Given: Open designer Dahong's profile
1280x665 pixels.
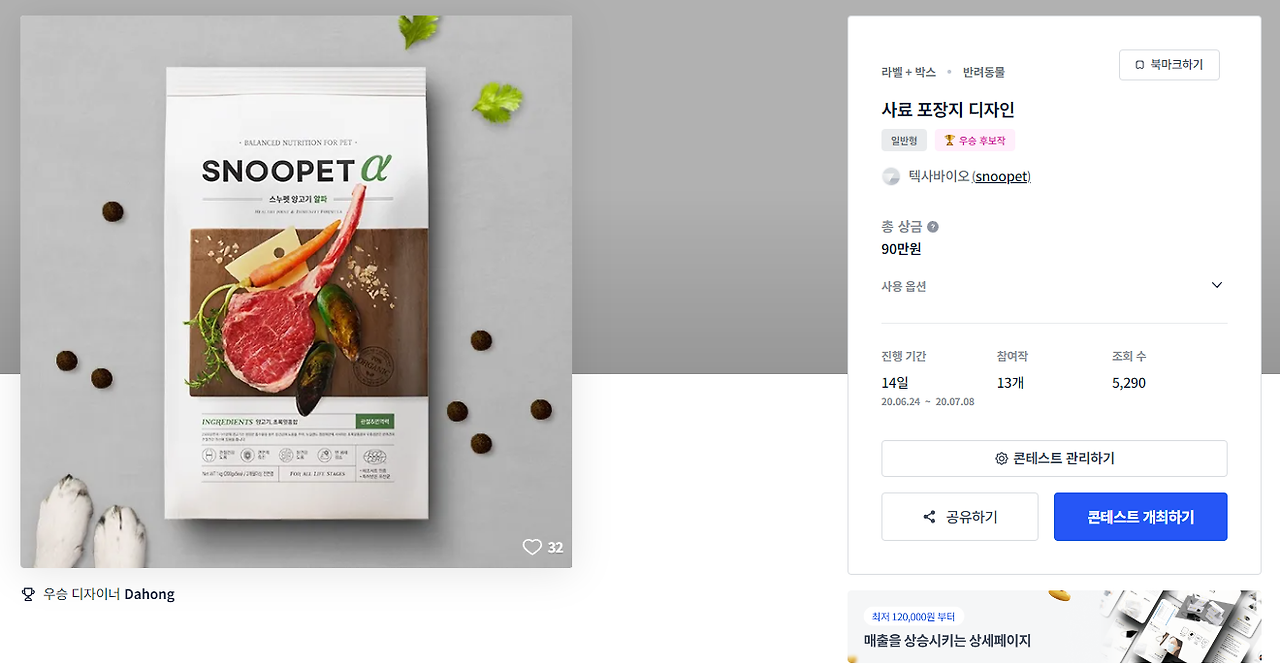Looking at the screenshot, I should click(x=149, y=594).
